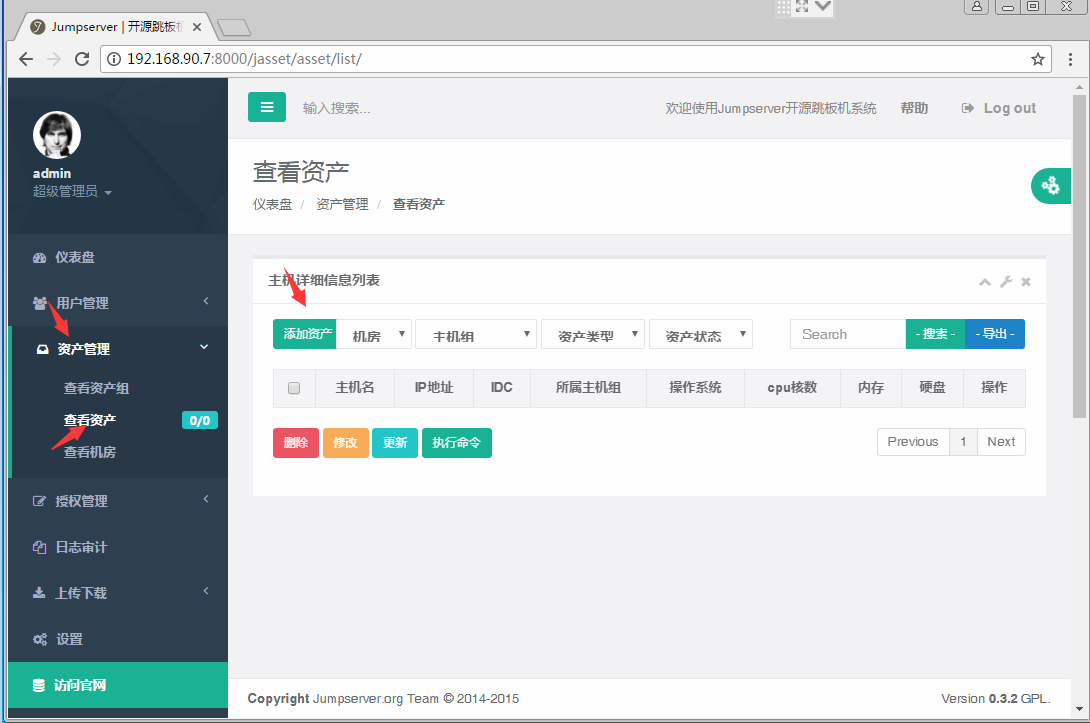Go back using browser back arrow
Image resolution: width=1090 pixels, height=723 pixels.
26,59
